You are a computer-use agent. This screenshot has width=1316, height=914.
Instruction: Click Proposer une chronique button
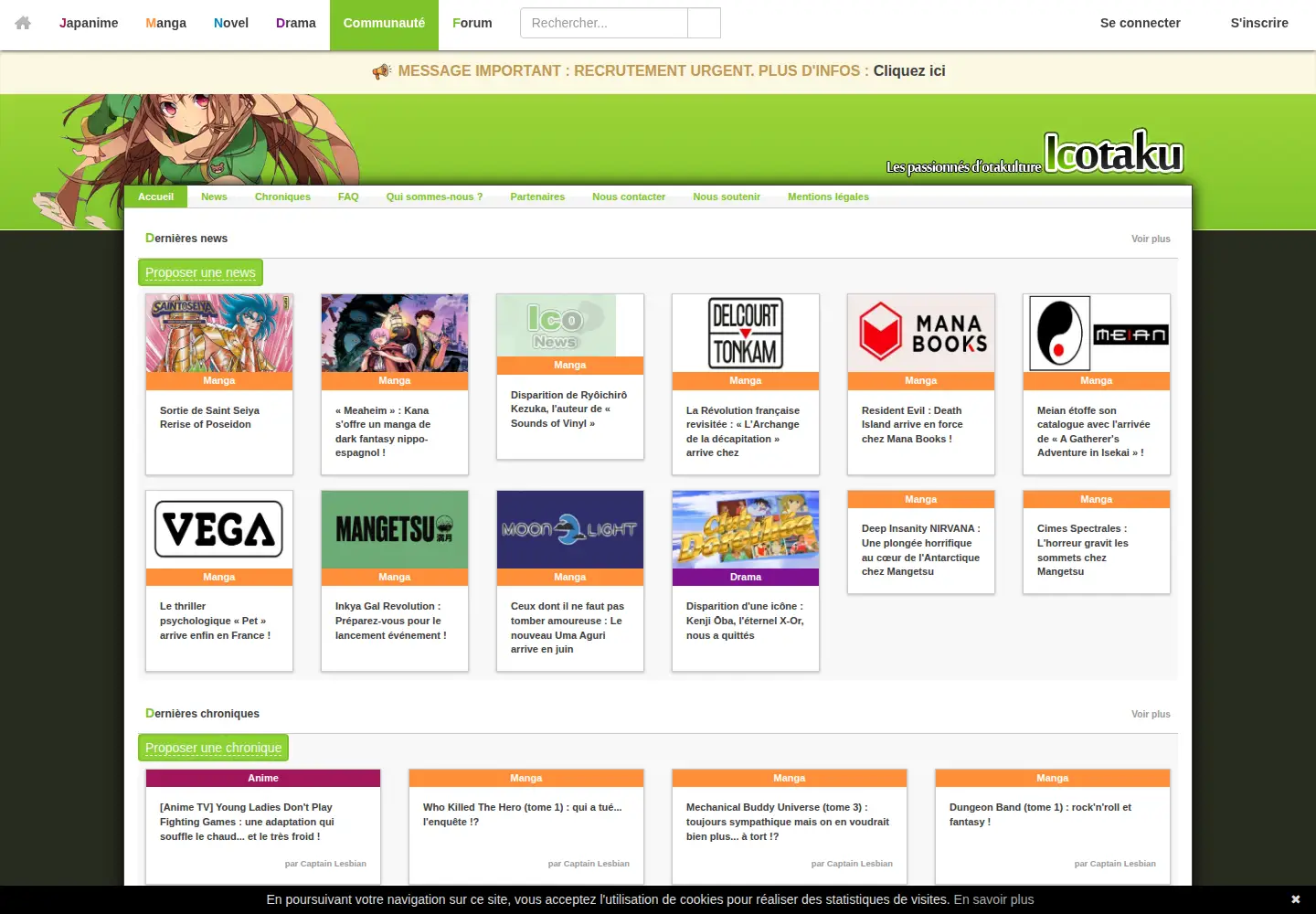(x=213, y=748)
